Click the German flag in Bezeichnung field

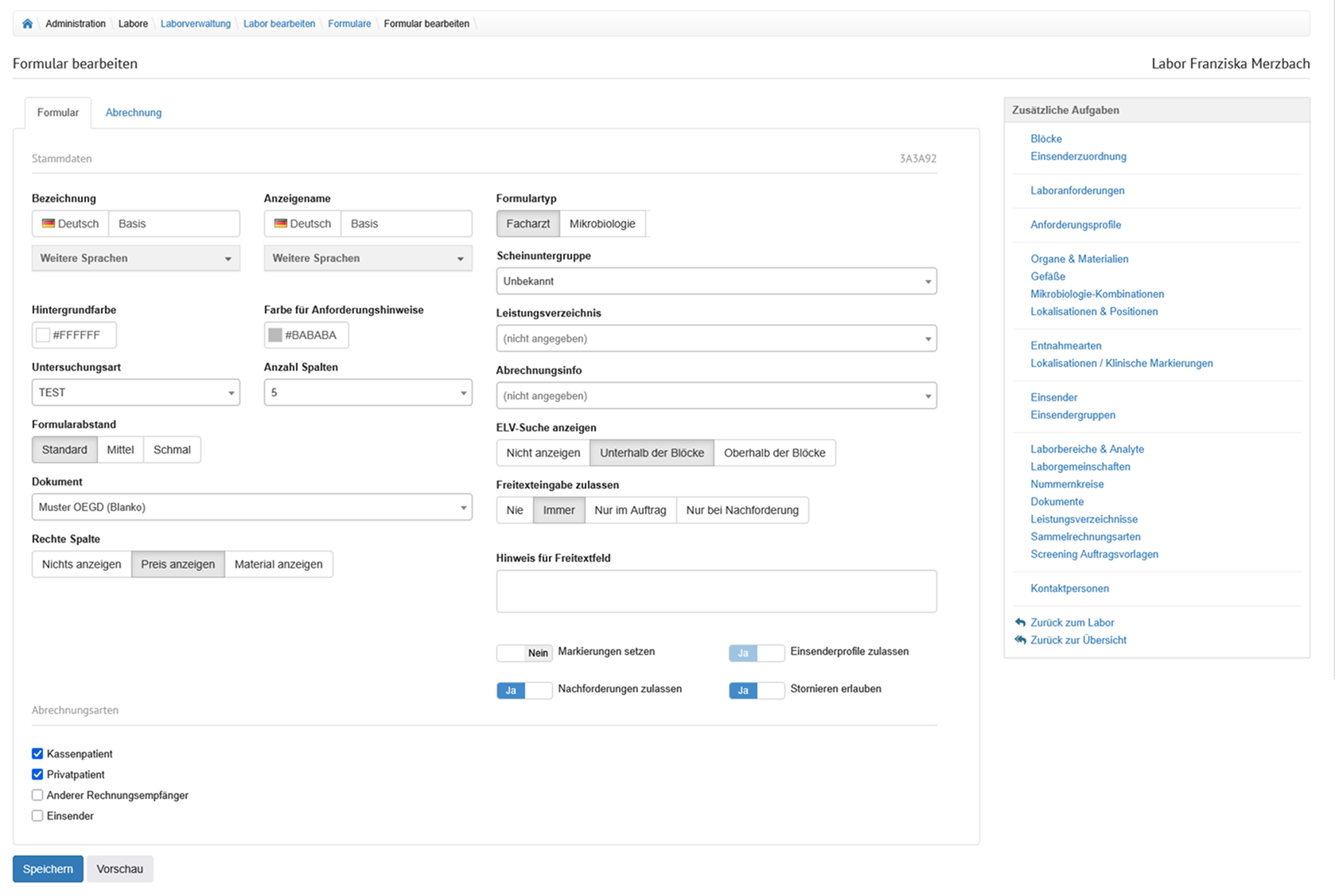49,224
